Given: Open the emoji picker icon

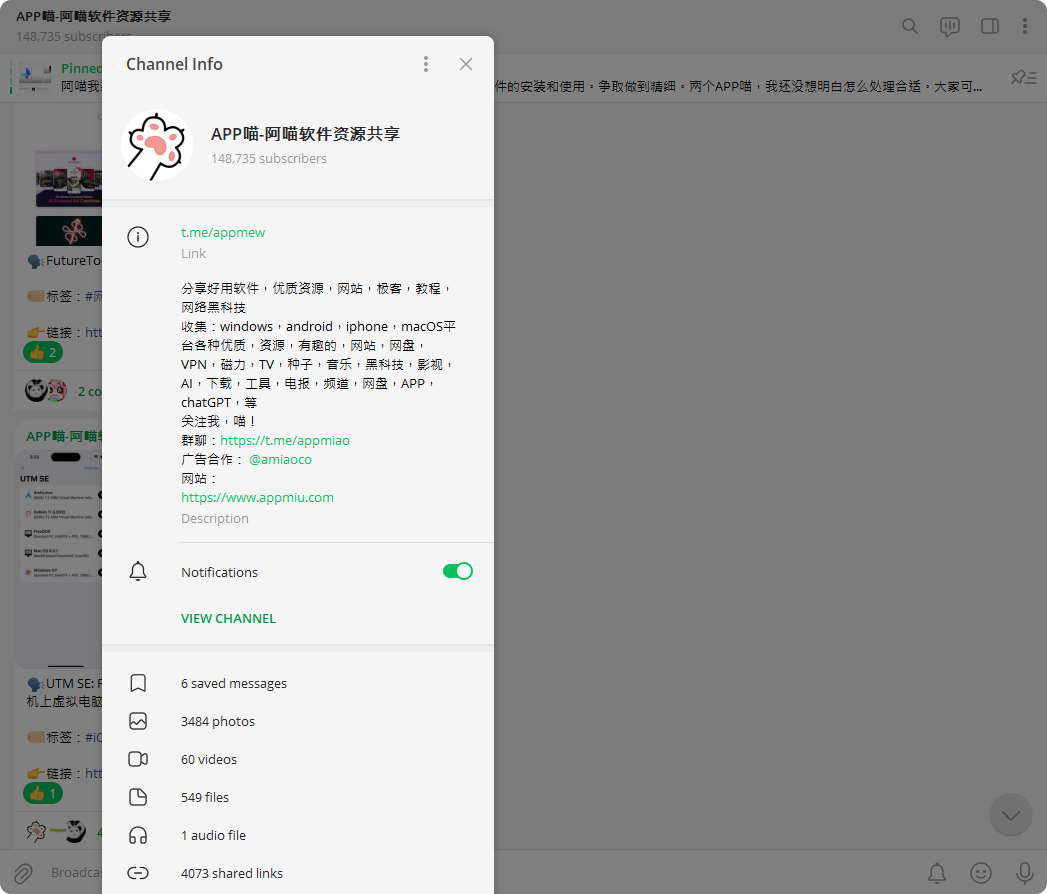Looking at the screenshot, I should click(980, 872).
